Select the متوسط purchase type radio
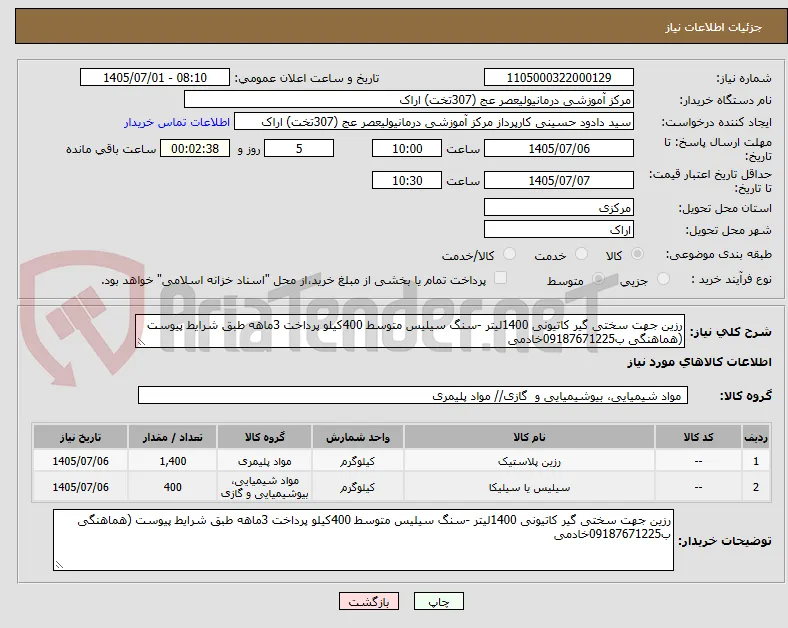The image size is (788, 628). click(x=598, y=279)
